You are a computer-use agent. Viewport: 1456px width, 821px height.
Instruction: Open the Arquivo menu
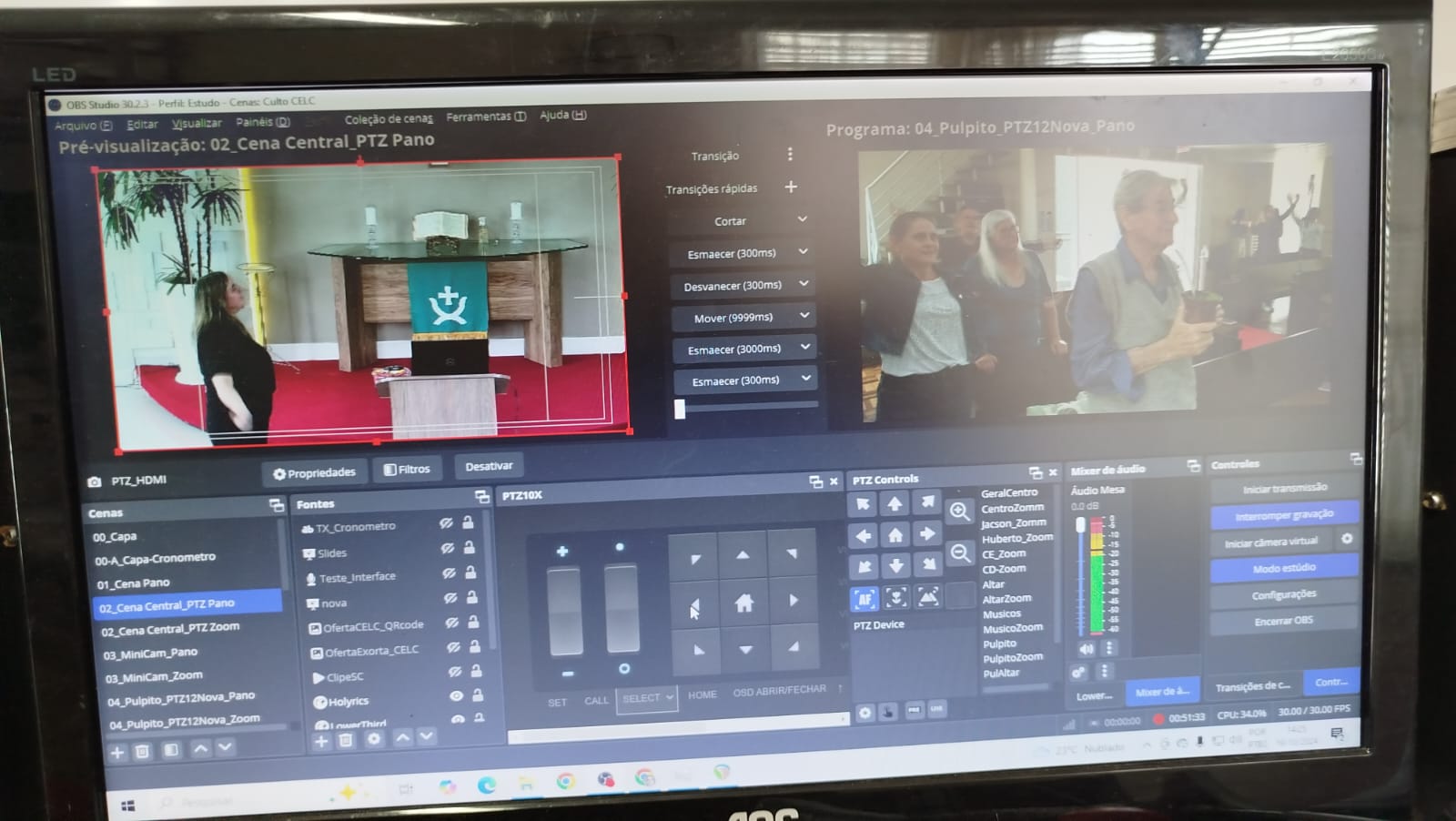click(83, 126)
